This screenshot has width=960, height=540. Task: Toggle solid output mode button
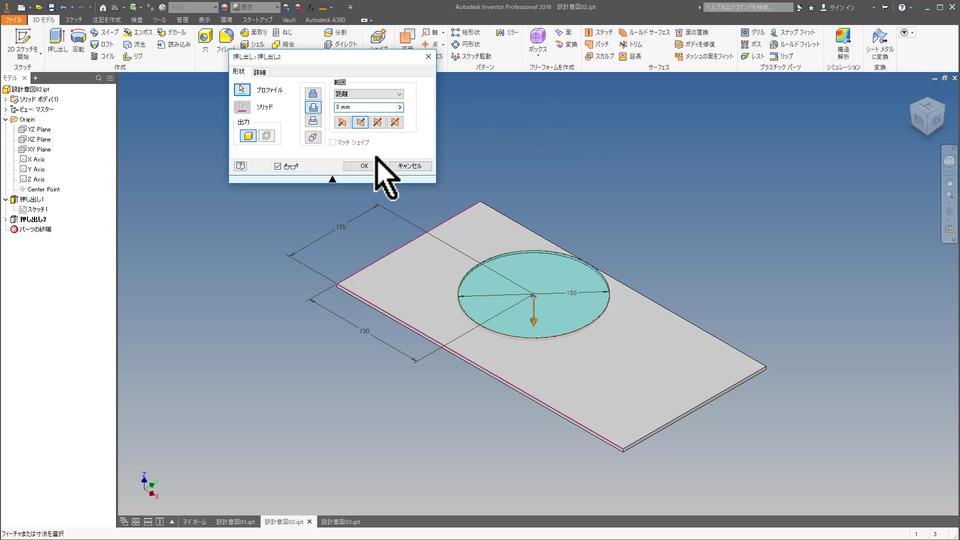pos(248,135)
